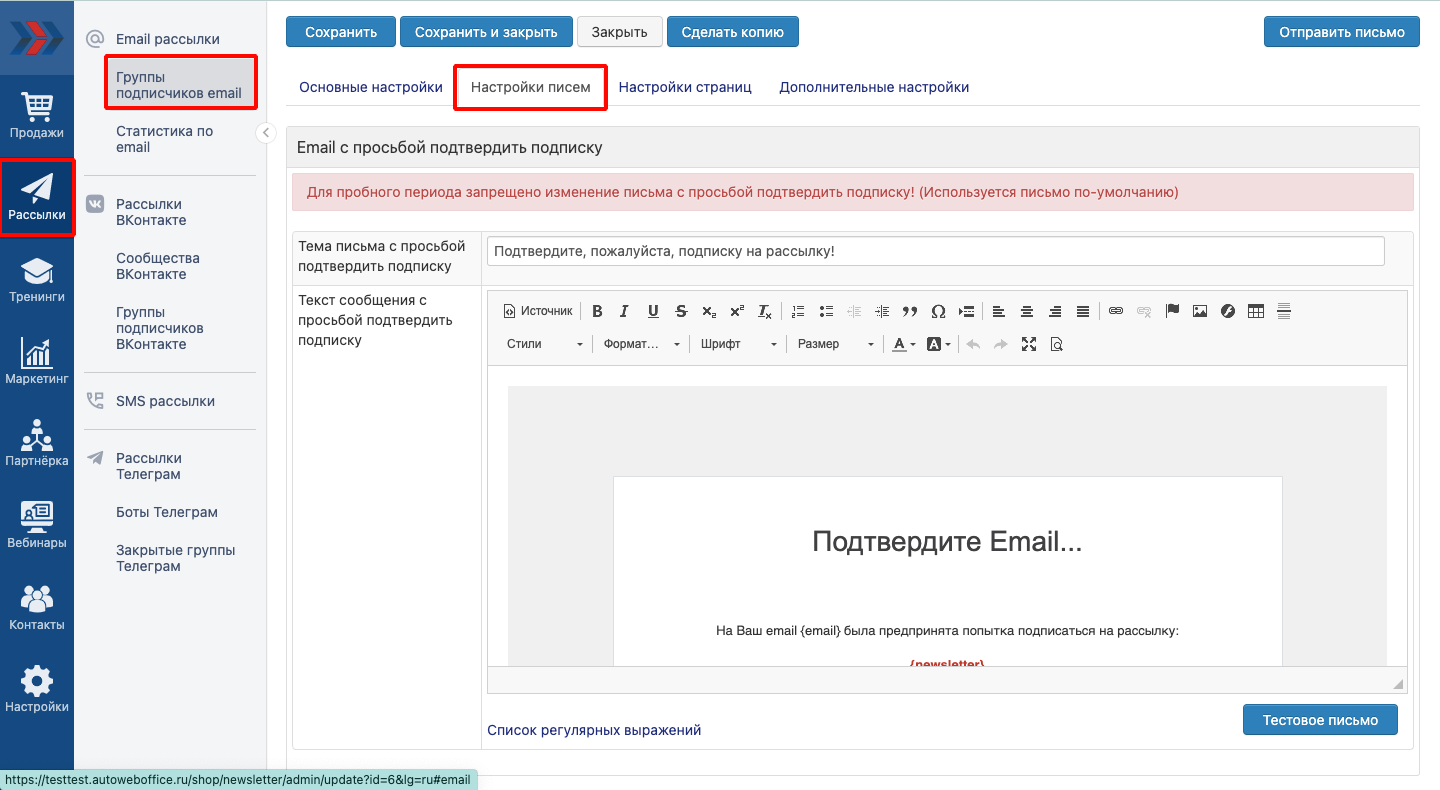The width and height of the screenshot is (1440, 790).
Task: Insert an image into the message
Action: pos(1200,311)
